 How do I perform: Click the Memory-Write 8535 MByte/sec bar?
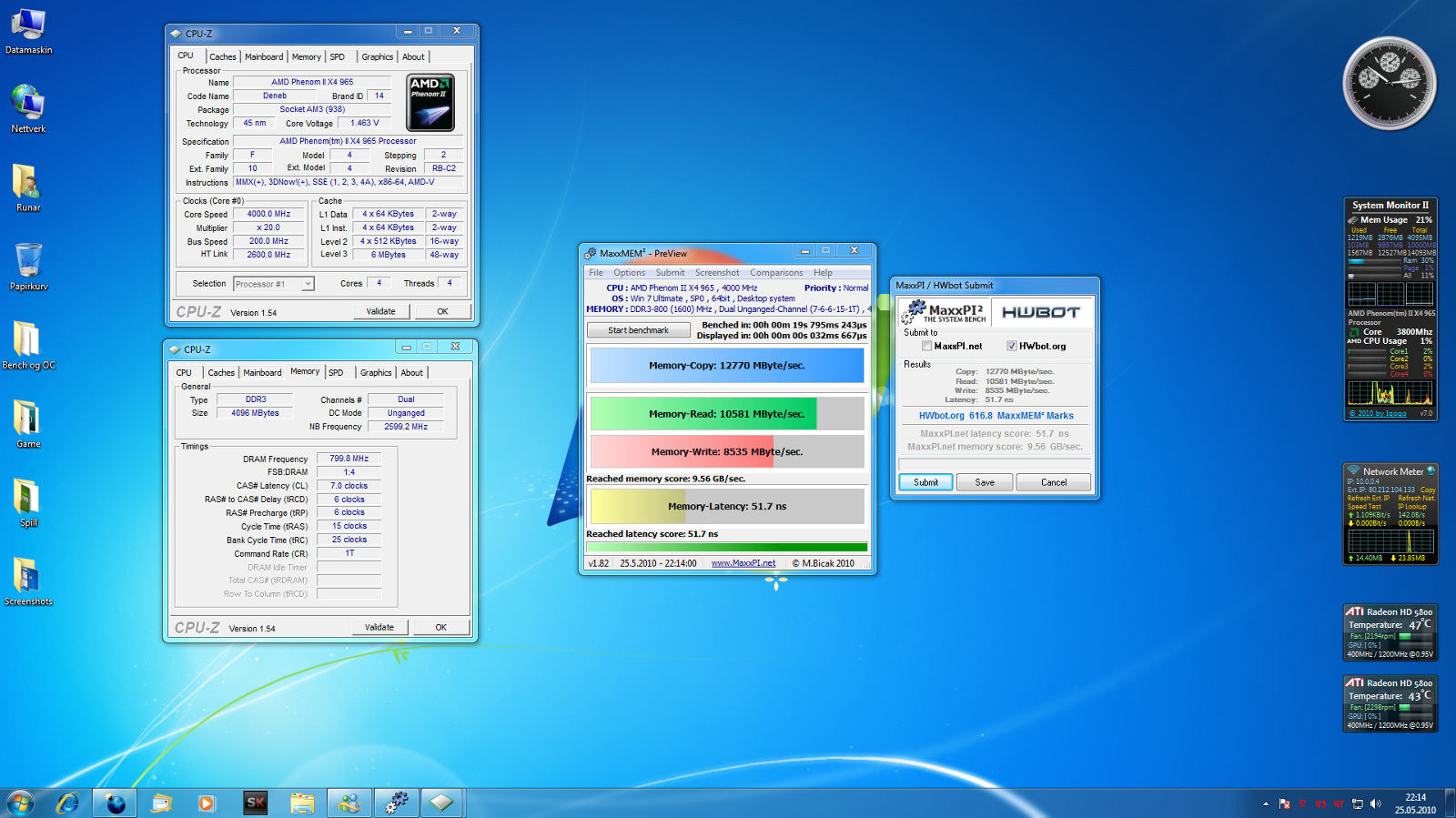point(727,451)
